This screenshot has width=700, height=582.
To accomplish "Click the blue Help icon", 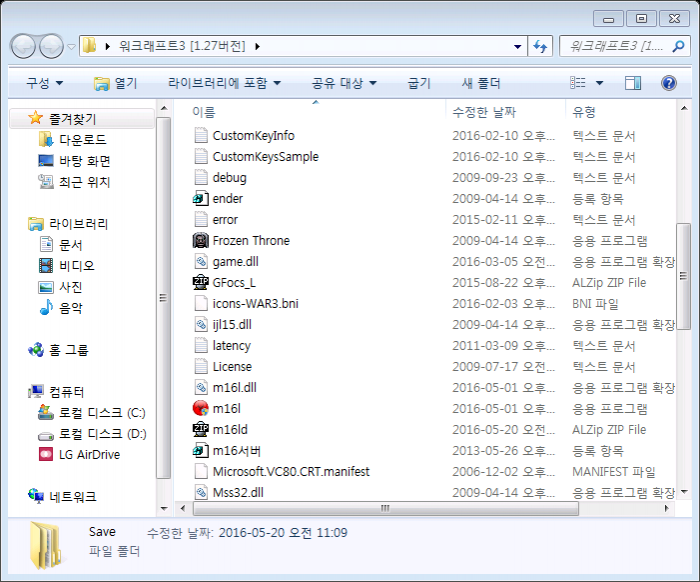I will [x=668, y=83].
